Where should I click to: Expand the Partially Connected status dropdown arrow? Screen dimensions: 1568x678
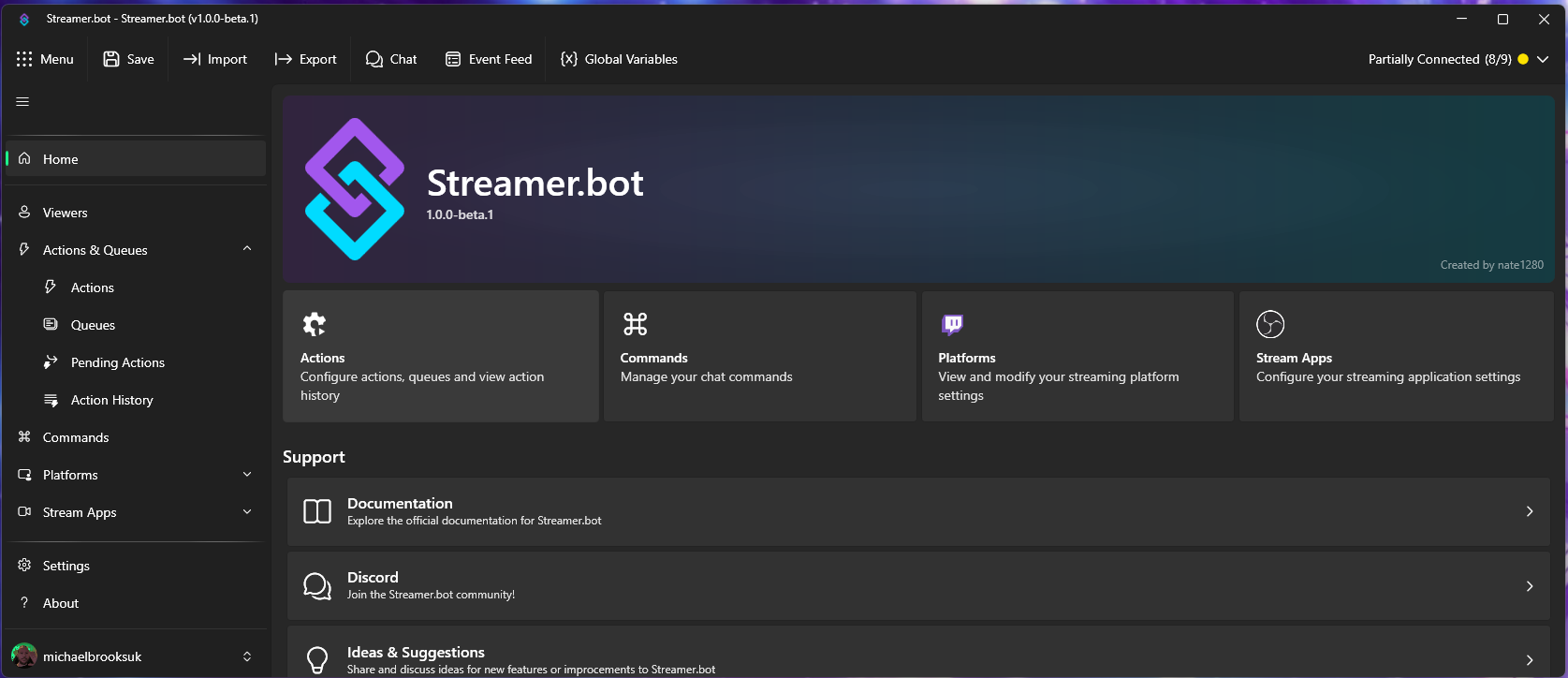pyautogui.click(x=1543, y=59)
